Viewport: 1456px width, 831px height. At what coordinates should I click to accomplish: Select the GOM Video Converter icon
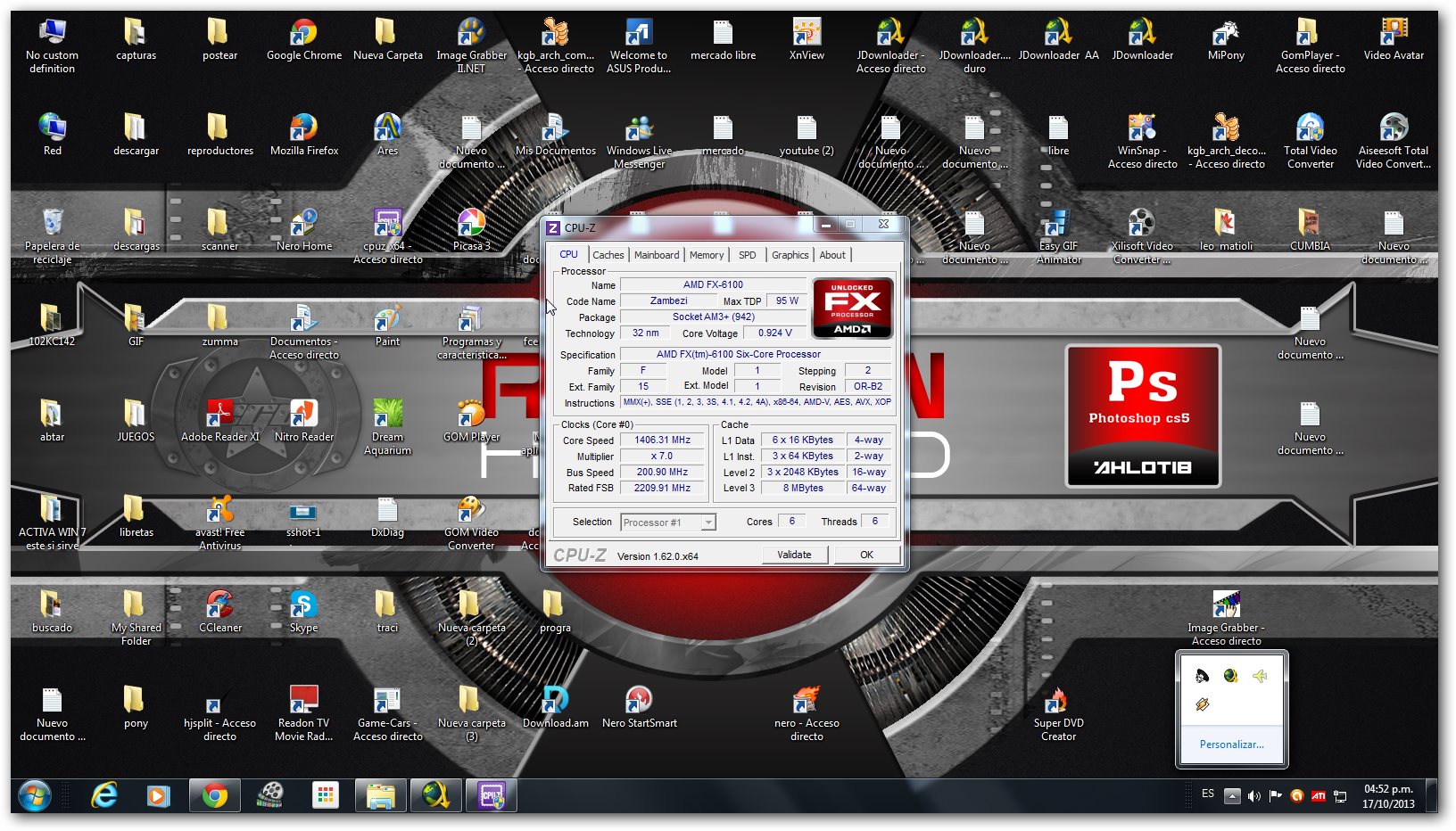472,522
